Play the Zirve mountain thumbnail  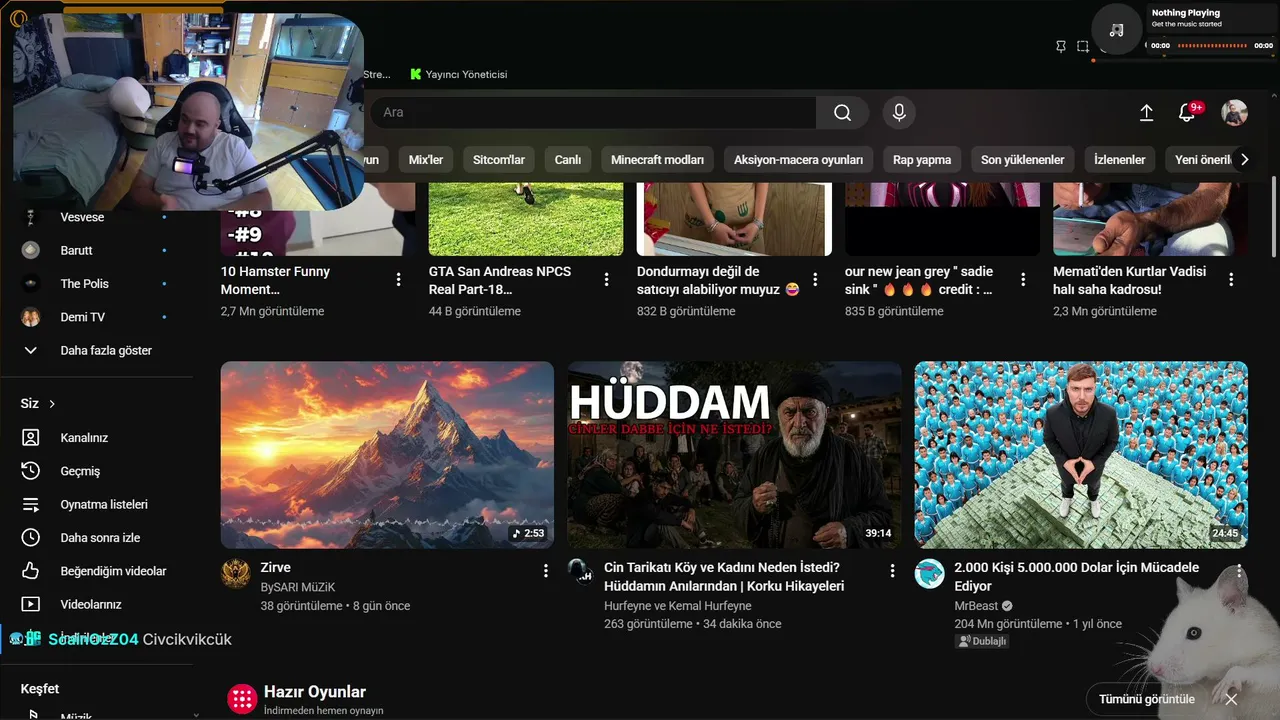[387, 455]
